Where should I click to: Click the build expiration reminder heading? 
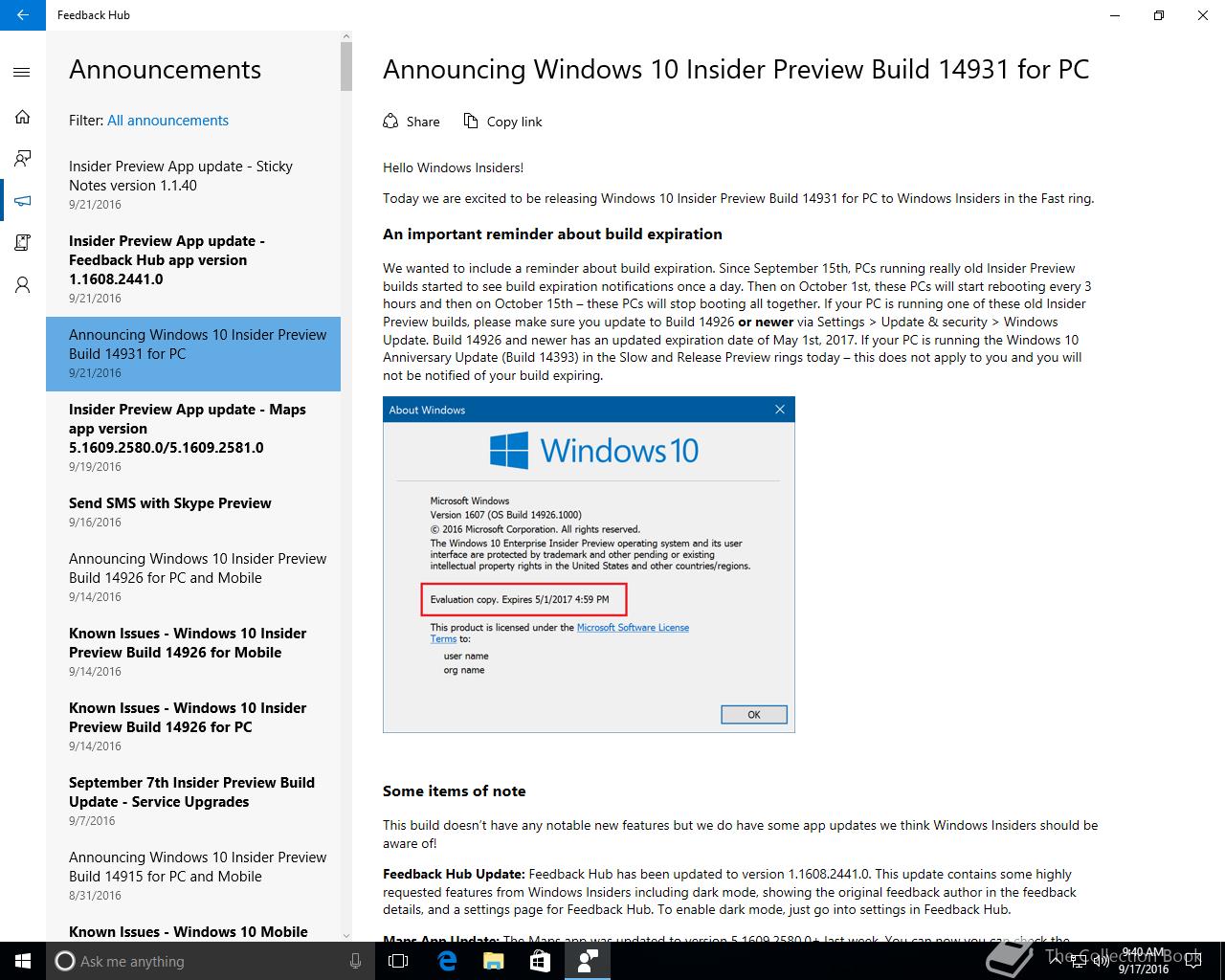[x=552, y=234]
